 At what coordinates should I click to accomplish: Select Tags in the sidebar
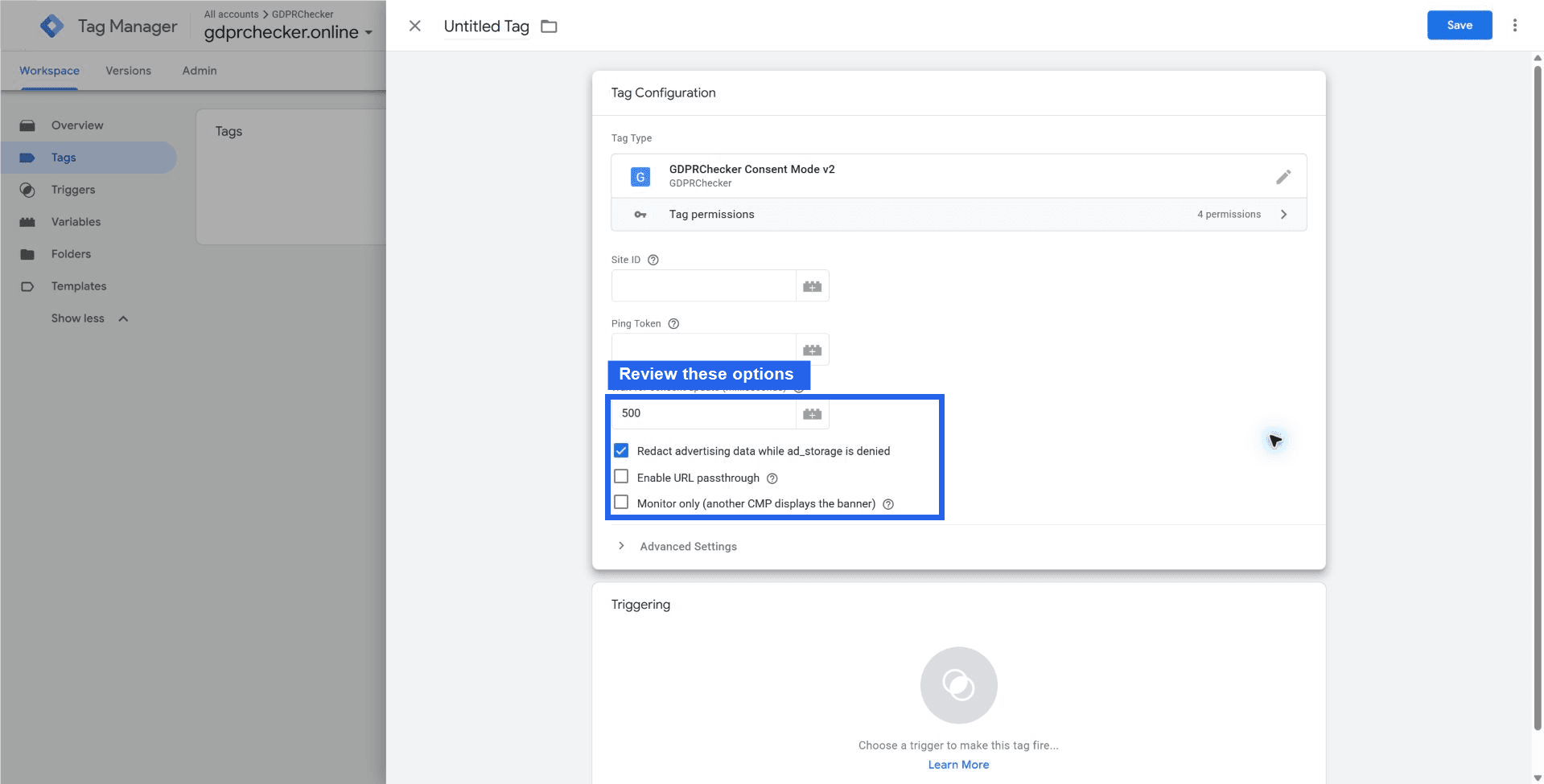(64, 158)
